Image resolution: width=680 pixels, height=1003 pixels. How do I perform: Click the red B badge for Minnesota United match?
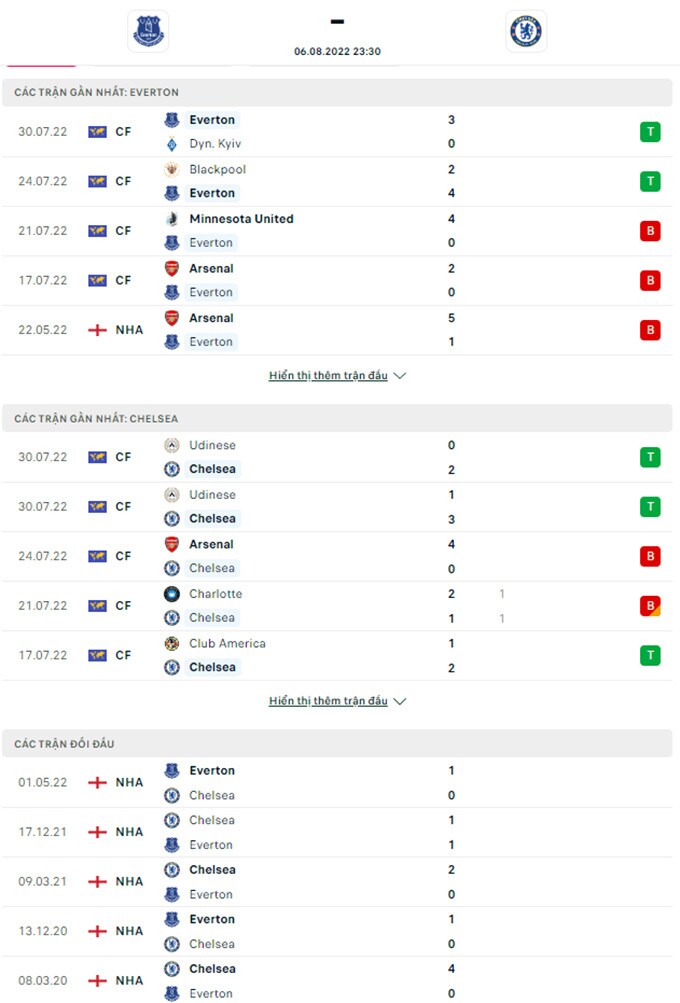pos(650,231)
